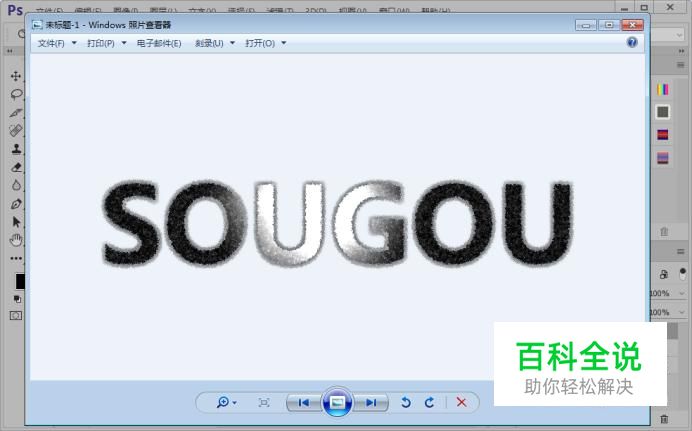
Task: Delete the photo with red X
Action: 461,402
